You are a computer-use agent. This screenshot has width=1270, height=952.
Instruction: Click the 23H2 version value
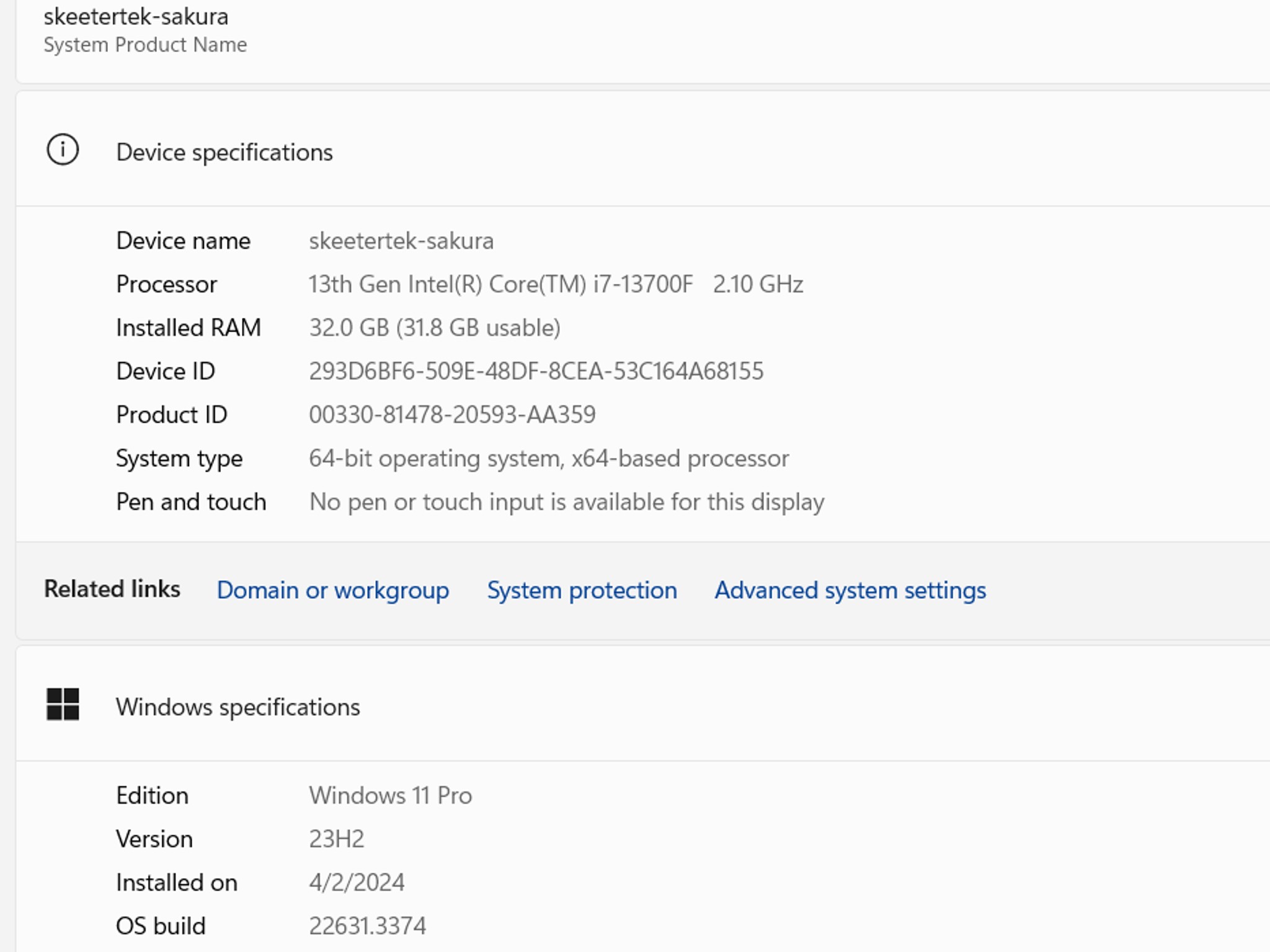click(x=338, y=839)
